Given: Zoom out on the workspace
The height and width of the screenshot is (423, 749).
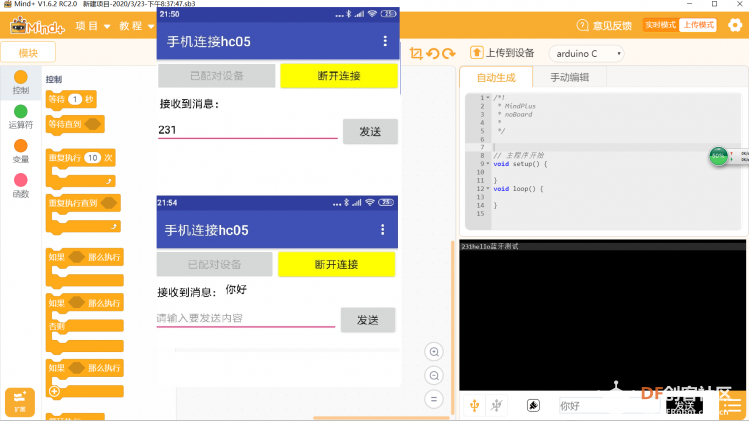Looking at the screenshot, I should (x=434, y=376).
